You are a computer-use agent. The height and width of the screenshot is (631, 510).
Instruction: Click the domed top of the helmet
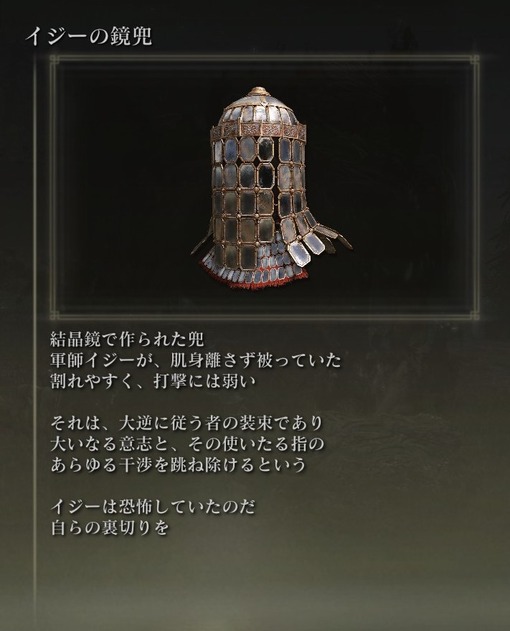pos(258,106)
